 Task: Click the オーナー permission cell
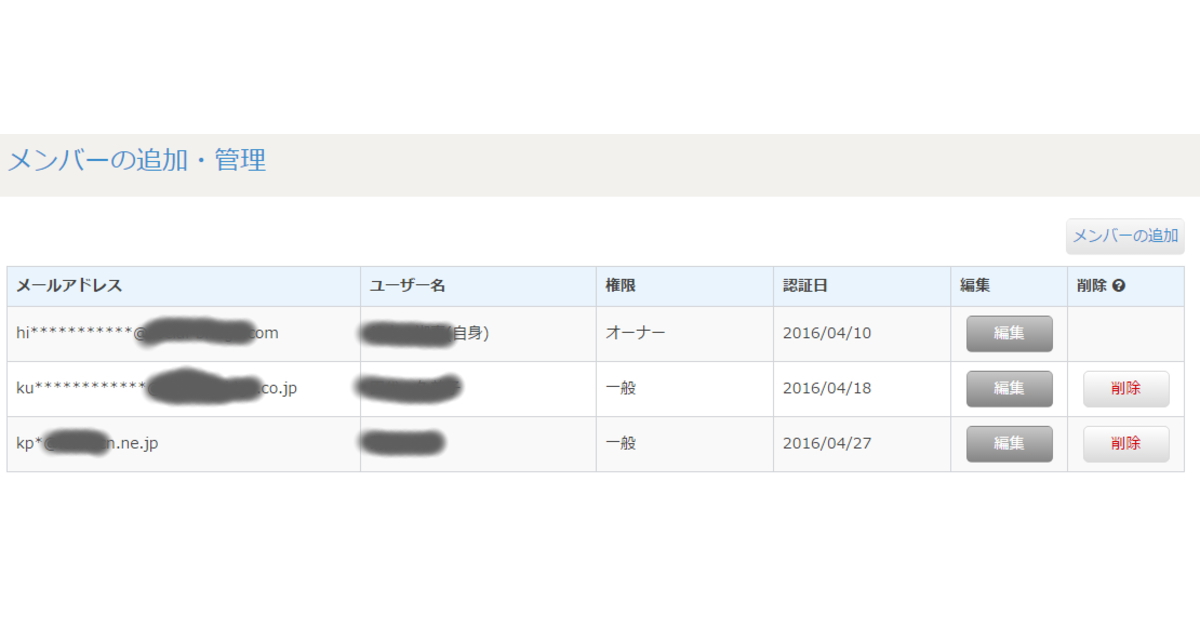click(685, 334)
